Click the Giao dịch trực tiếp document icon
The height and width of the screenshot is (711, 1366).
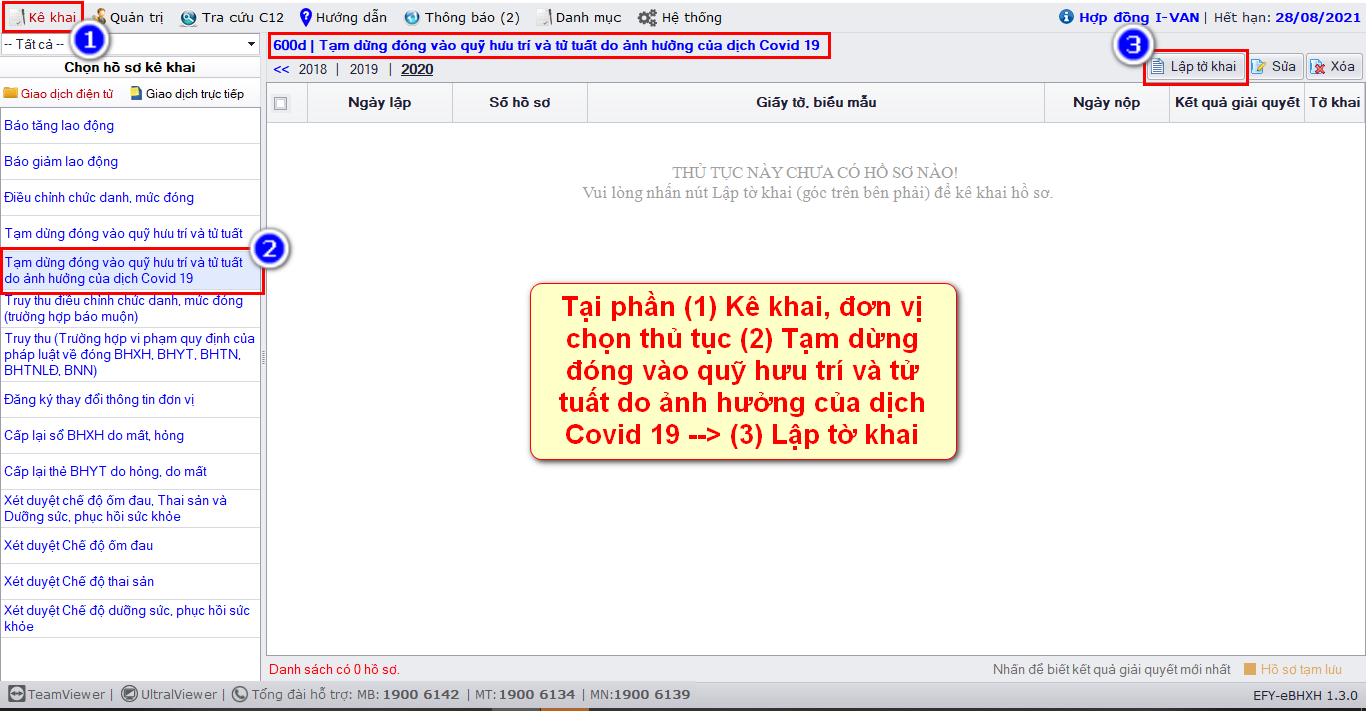coord(136,93)
